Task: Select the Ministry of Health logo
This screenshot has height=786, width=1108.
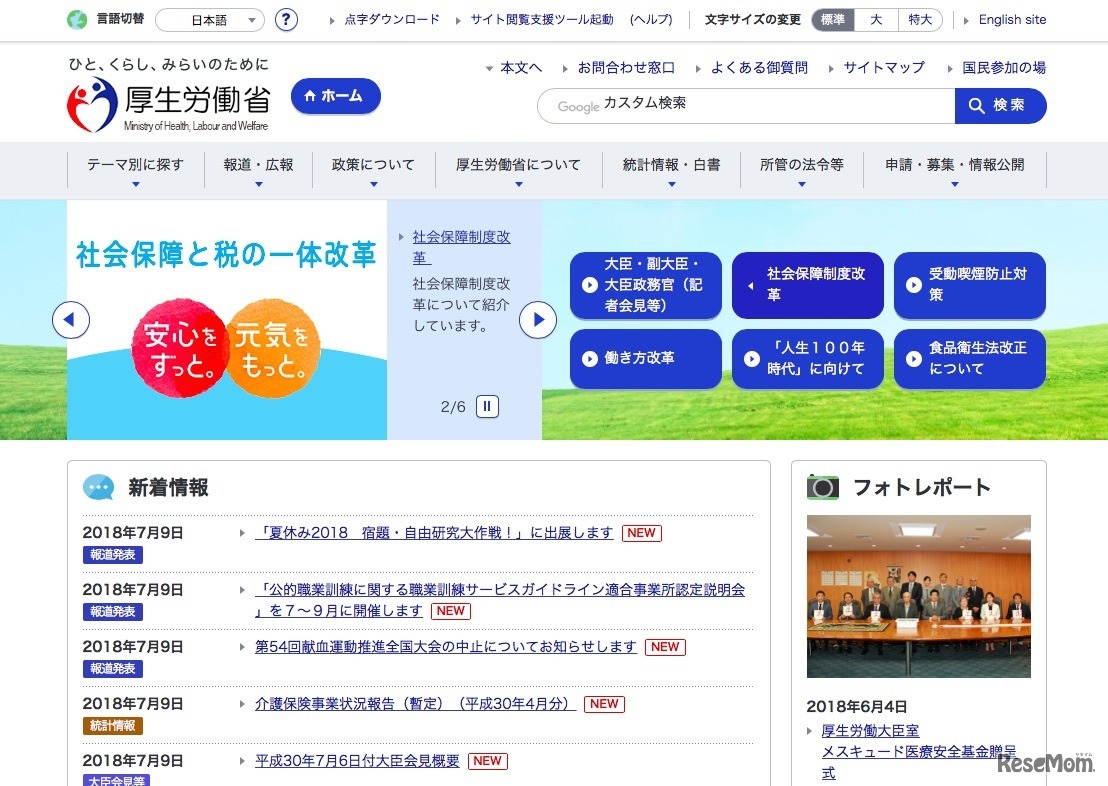Action: coord(89,104)
